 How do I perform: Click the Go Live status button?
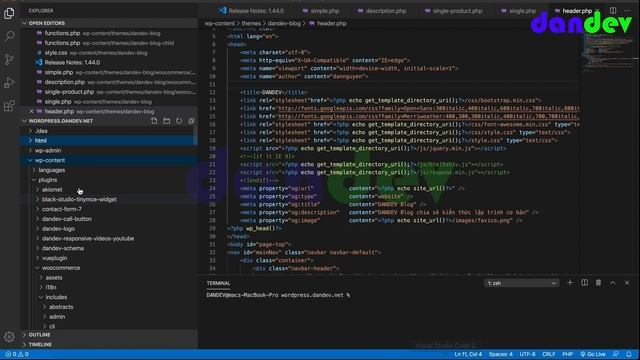(593, 354)
